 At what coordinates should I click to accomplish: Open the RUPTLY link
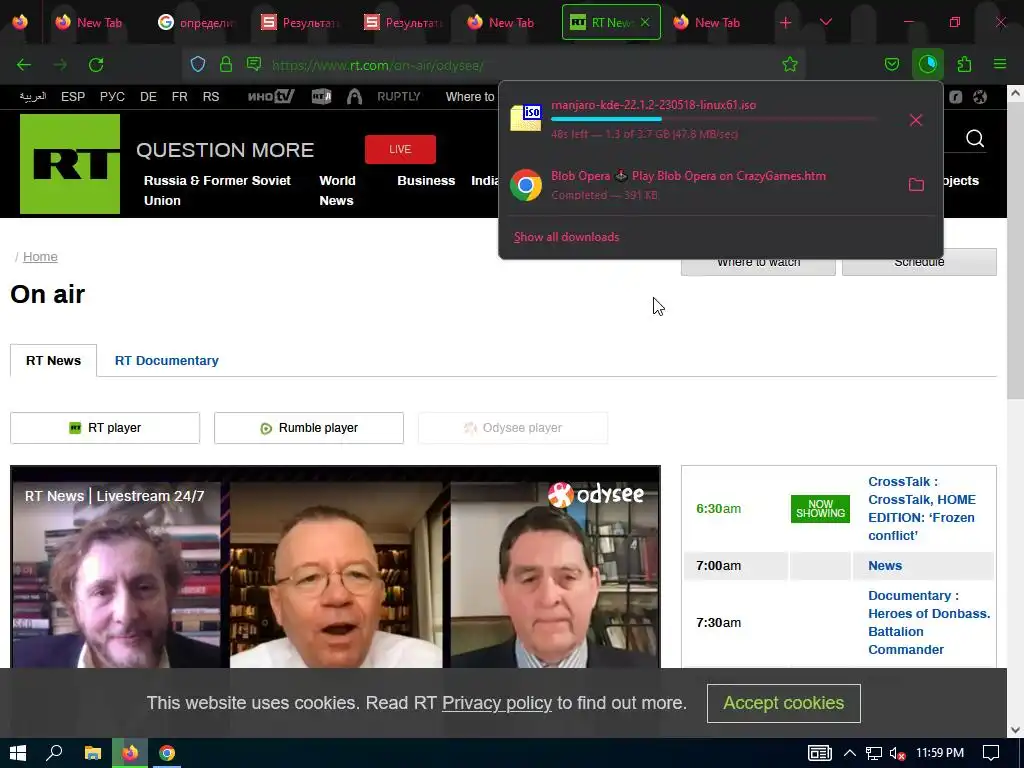[398, 97]
